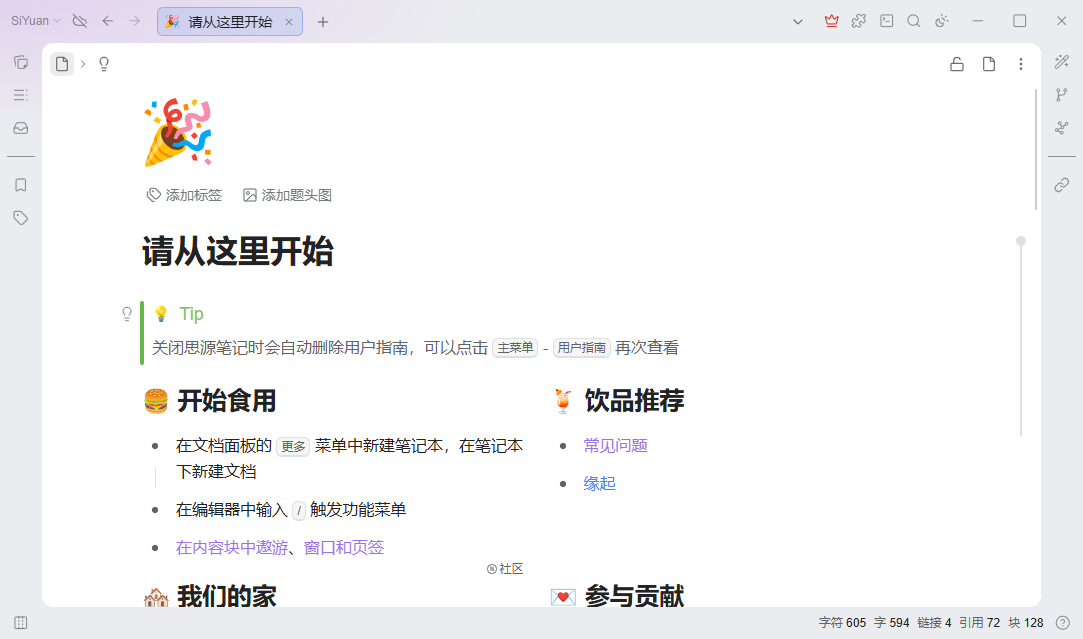Viewport: 1083px width, 639px height.
Task: Open the graph view branch icon
Action: click(1062, 95)
